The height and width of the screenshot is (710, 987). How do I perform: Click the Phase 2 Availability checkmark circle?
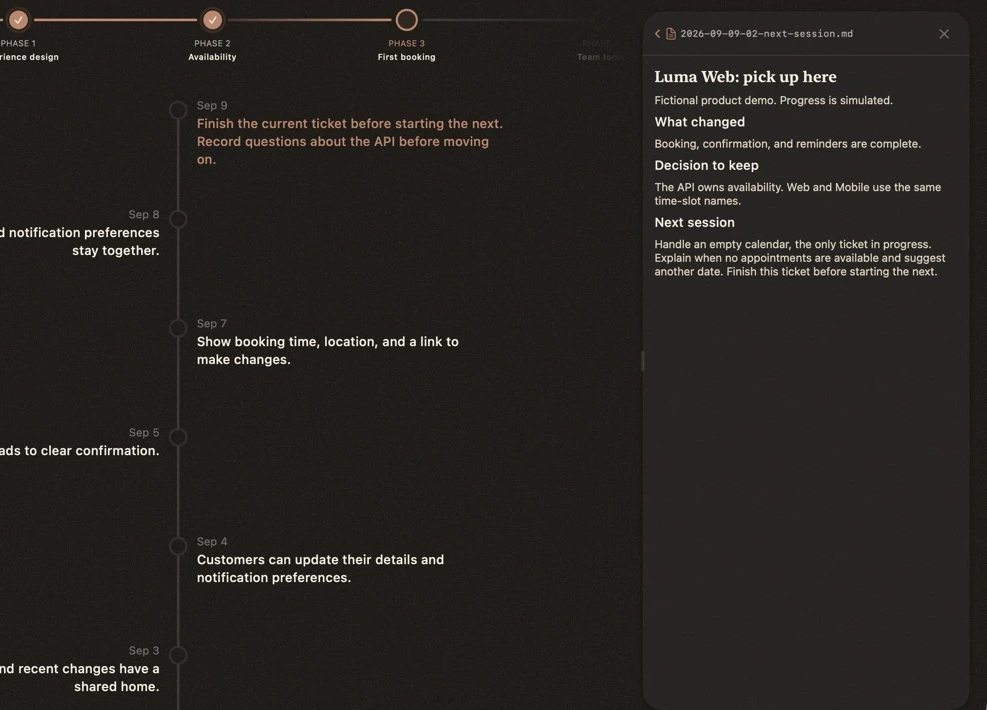click(x=213, y=20)
